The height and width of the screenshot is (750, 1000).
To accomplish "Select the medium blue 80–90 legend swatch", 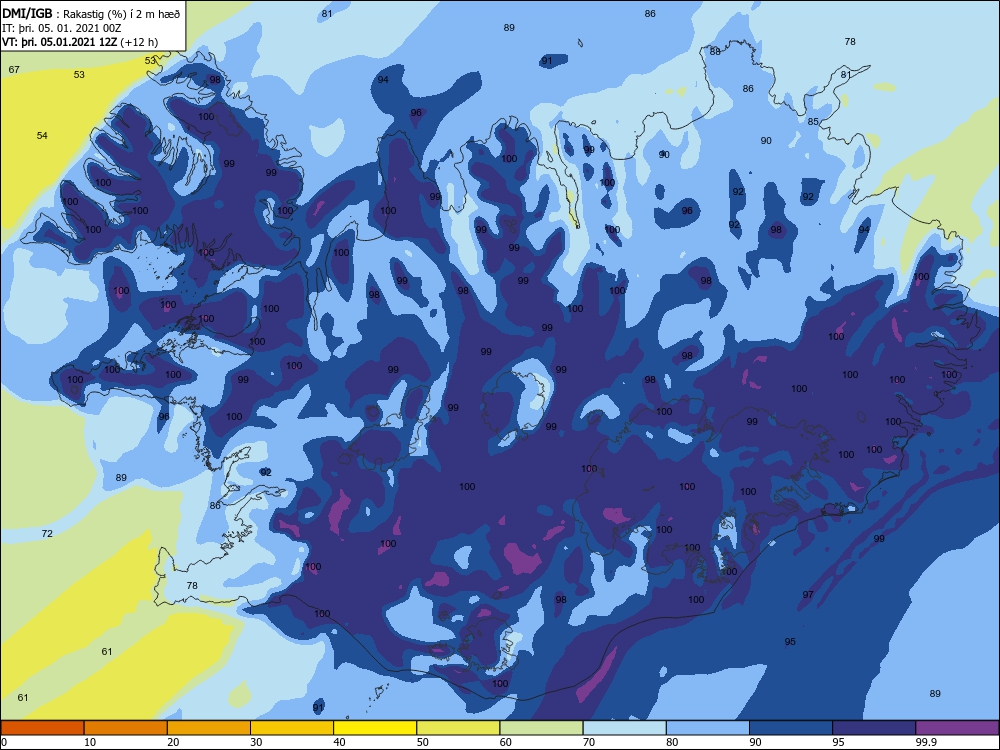I will tap(708, 728).
